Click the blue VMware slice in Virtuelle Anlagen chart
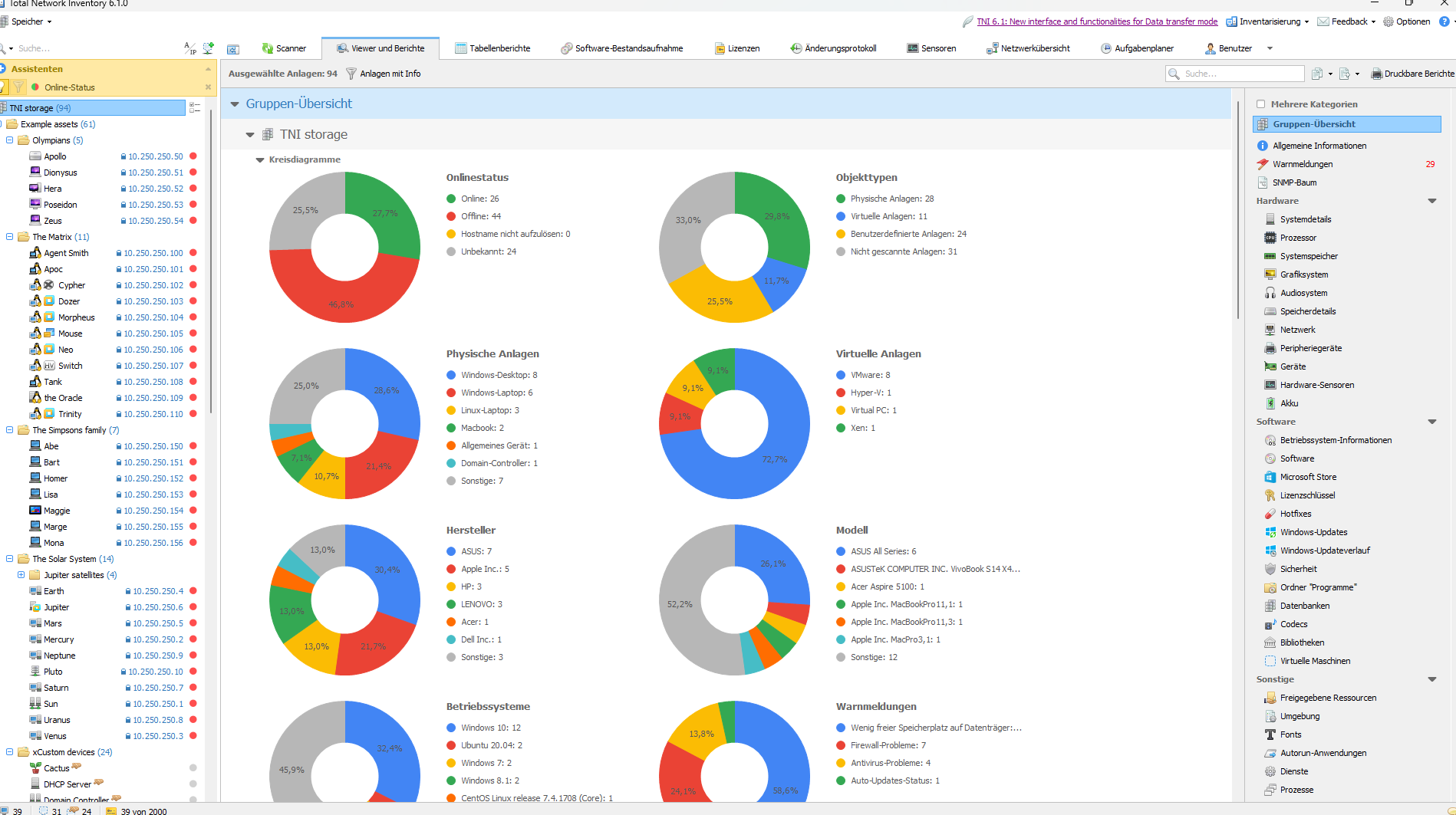The width and height of the screenshot is (1456, 815). pyautogui.click(x=771, y=458)
